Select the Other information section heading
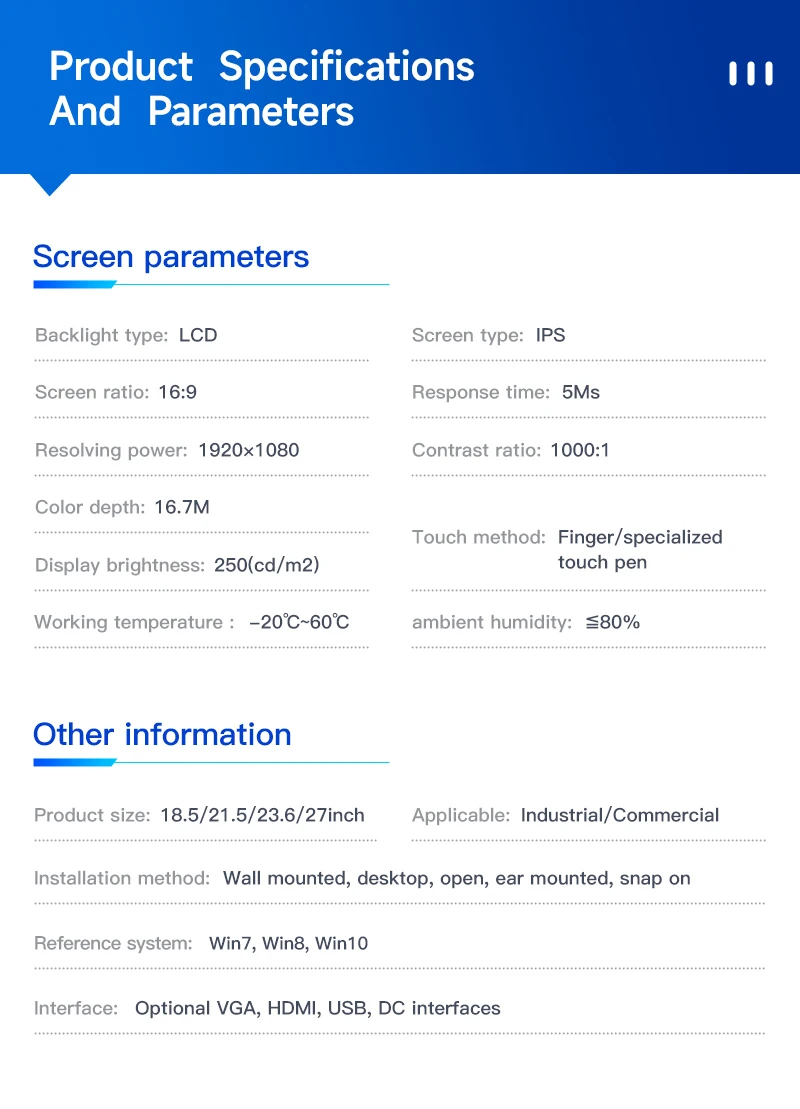800x1109 pixels. click(162, 734)
